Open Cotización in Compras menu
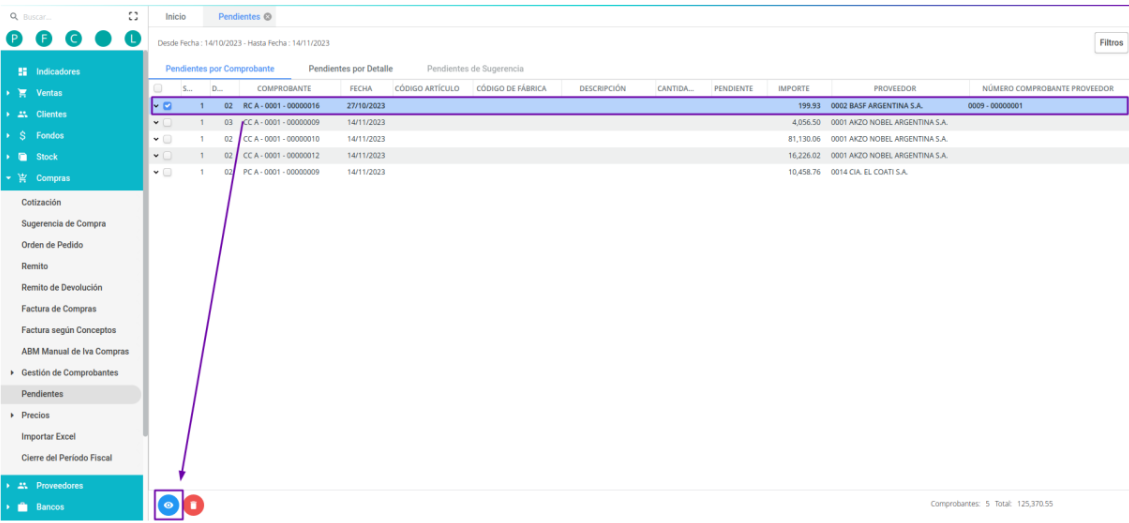This screenshot has height=523, width=1129. 41,202
